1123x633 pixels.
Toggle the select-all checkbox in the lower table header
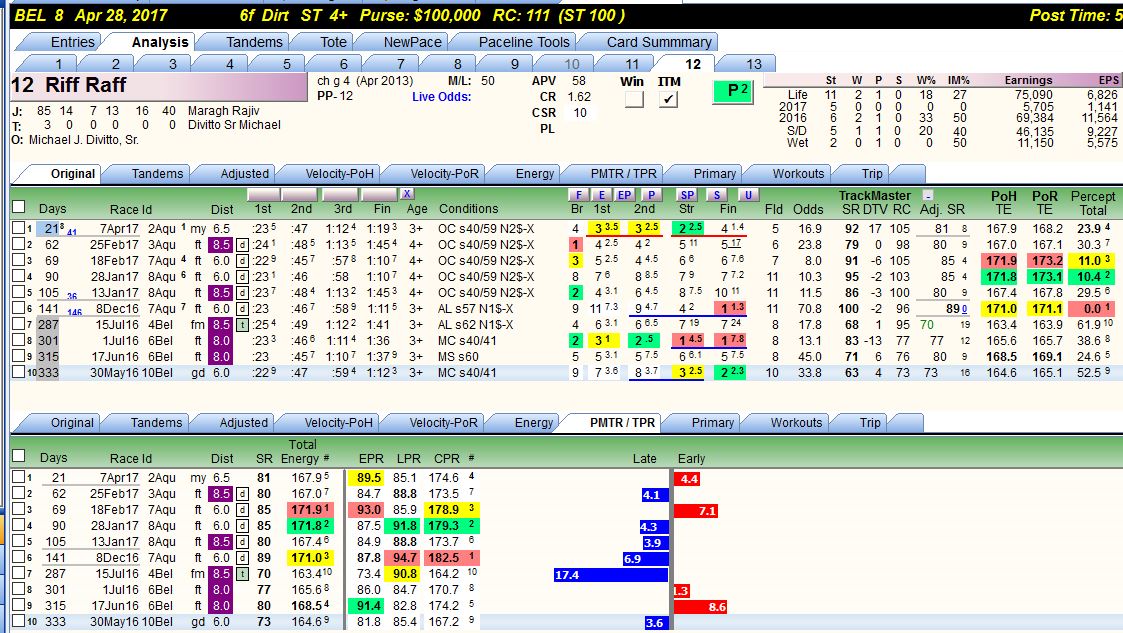pyautogui.click(x=19, y=456)
